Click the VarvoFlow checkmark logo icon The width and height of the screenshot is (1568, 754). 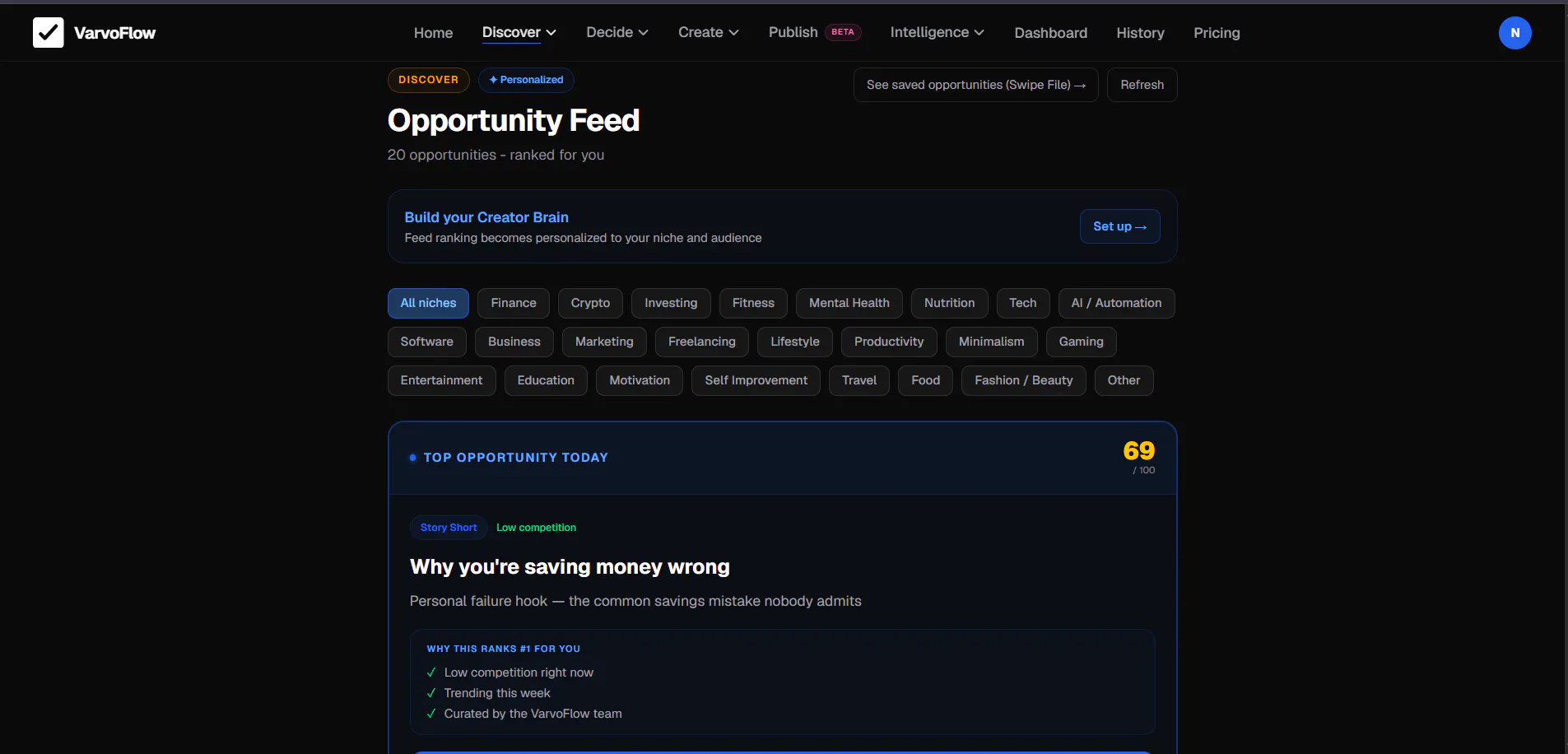48,33
